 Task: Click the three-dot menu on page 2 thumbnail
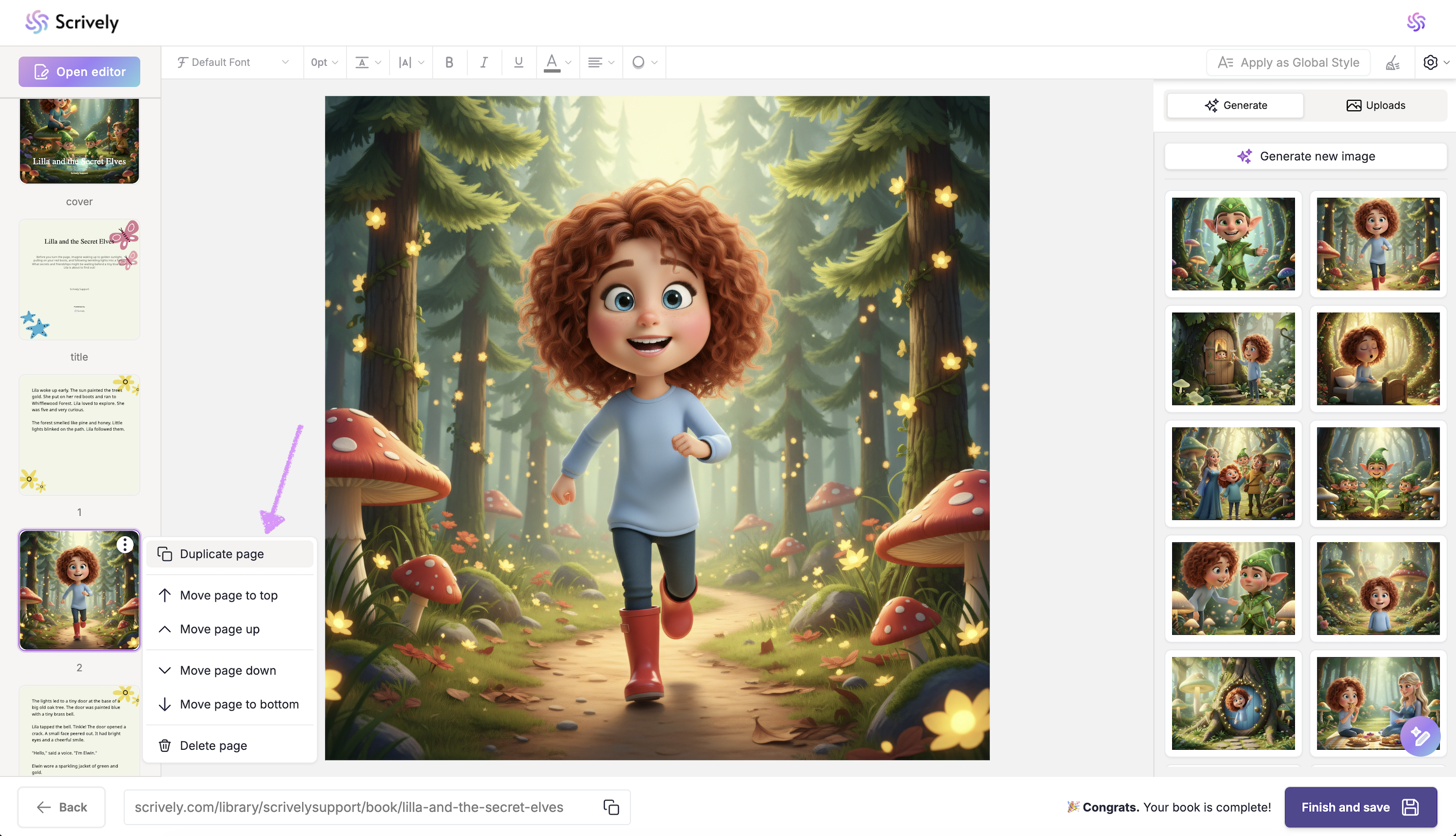[124, 544]
